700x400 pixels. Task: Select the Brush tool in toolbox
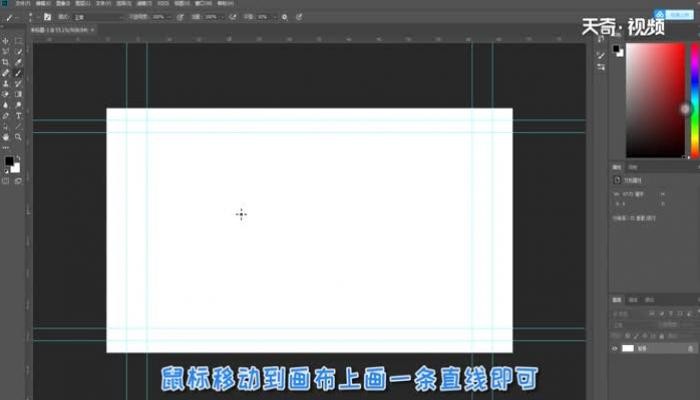tap(18, 73)
